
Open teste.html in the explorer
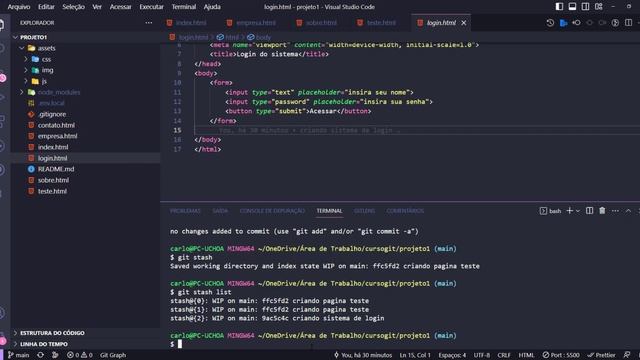point(52,191)
